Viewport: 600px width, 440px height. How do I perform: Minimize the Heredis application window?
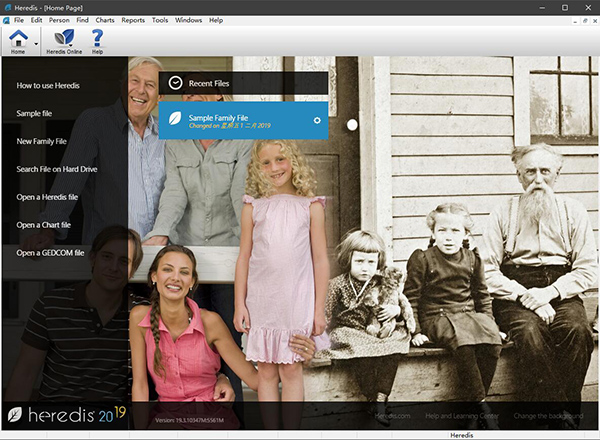click(542, 8)
